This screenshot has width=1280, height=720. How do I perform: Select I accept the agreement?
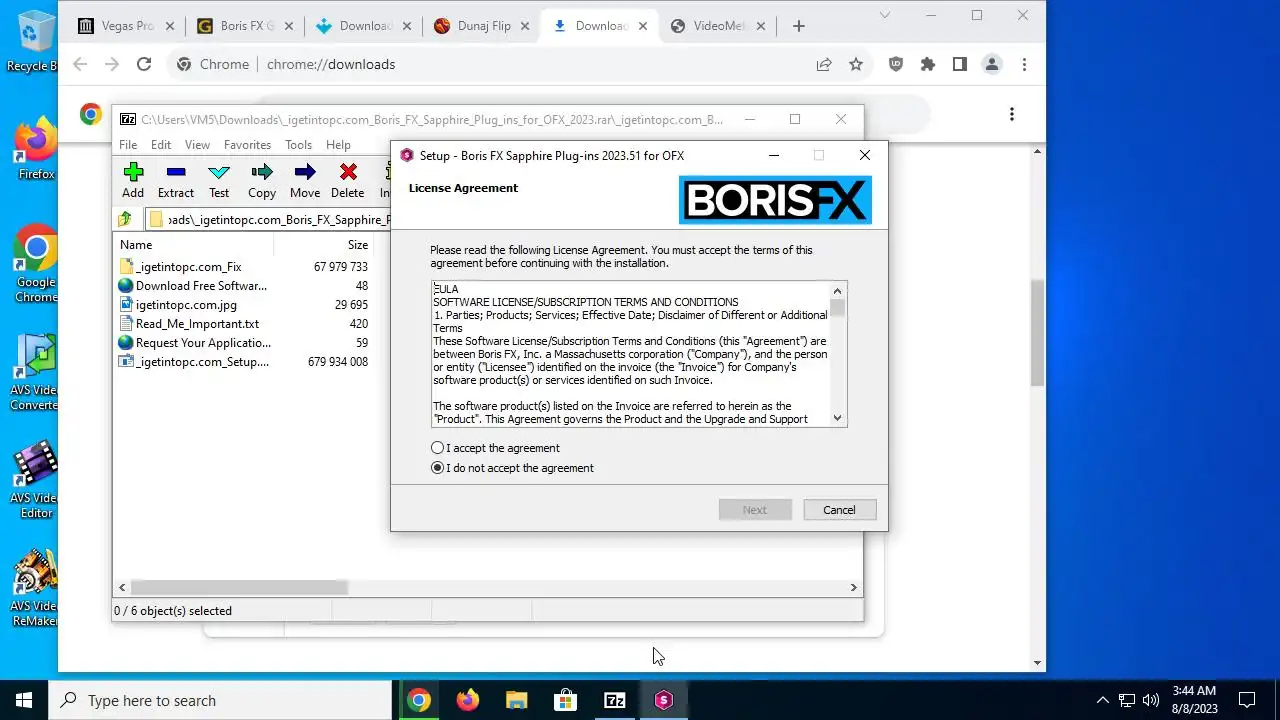click(495, 448)
